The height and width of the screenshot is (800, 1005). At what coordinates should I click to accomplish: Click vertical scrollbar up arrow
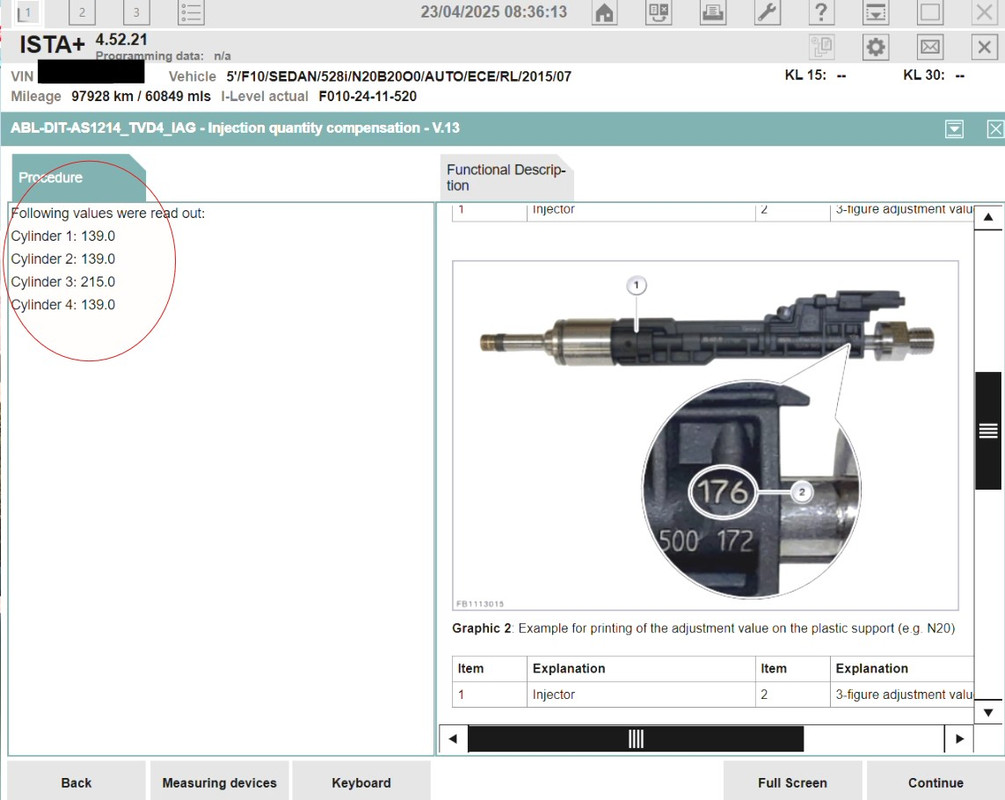[x=988, y=217]
